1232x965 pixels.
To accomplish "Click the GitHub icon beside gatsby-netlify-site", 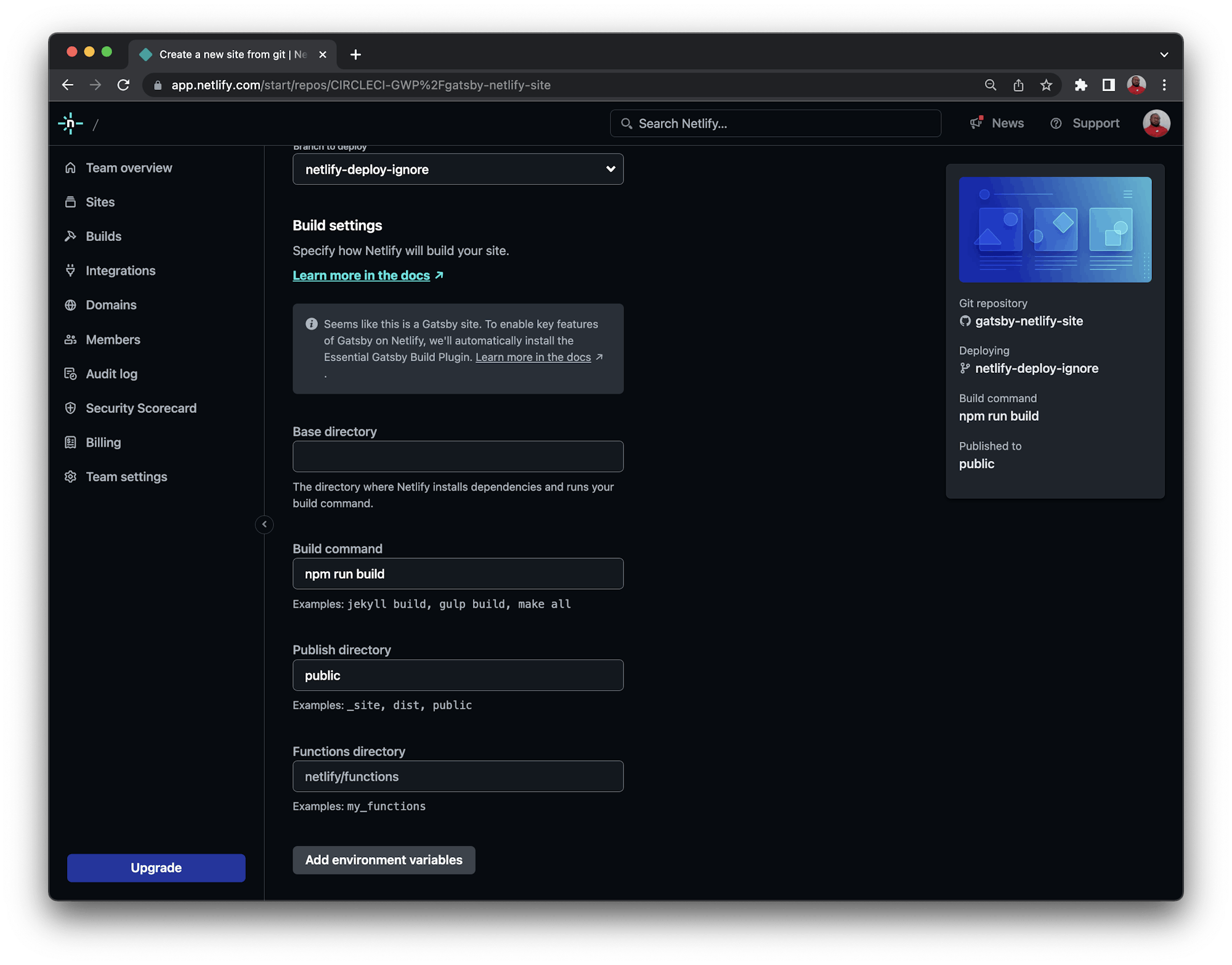I will pos(965,320).
